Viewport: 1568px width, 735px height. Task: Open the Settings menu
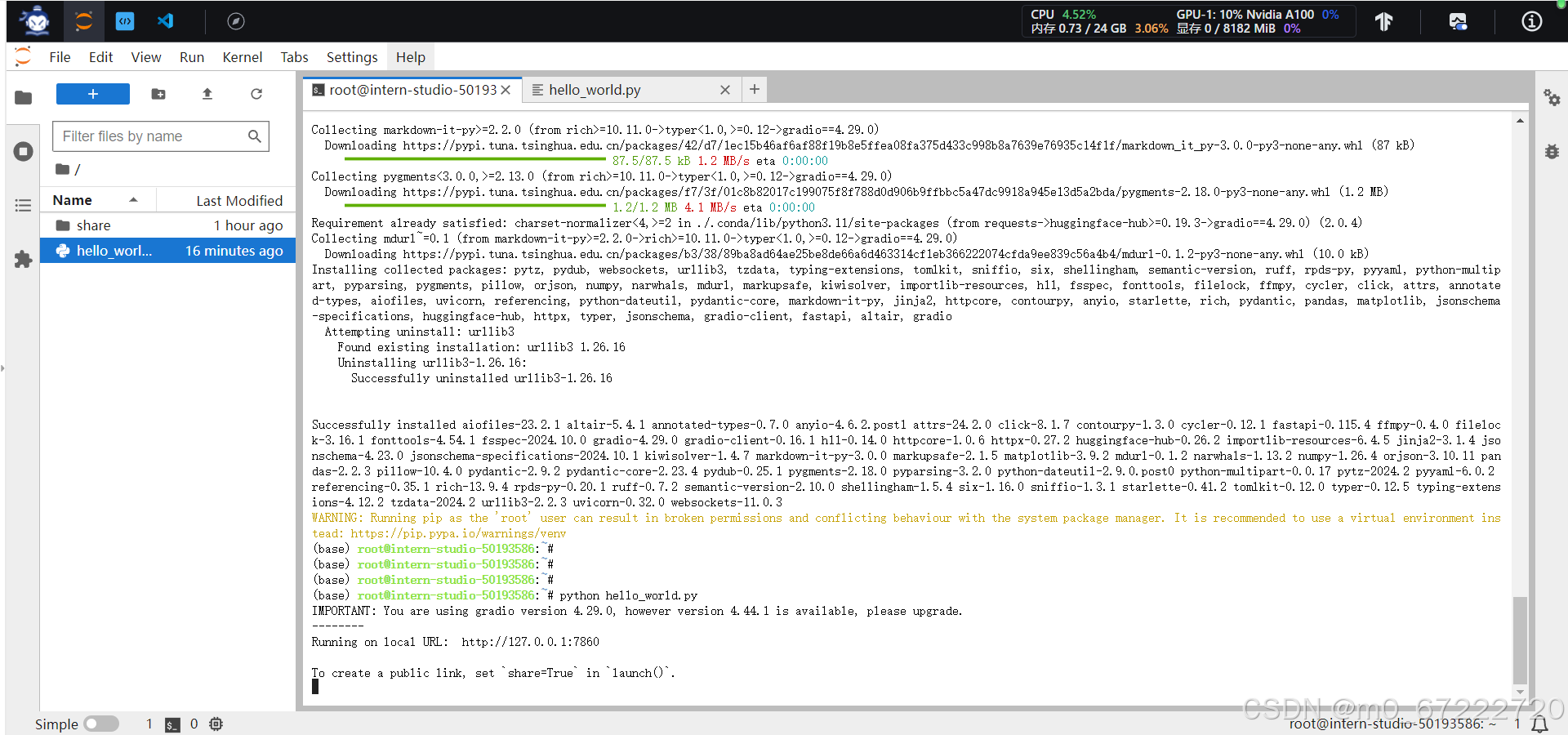[x=351, y=56]
